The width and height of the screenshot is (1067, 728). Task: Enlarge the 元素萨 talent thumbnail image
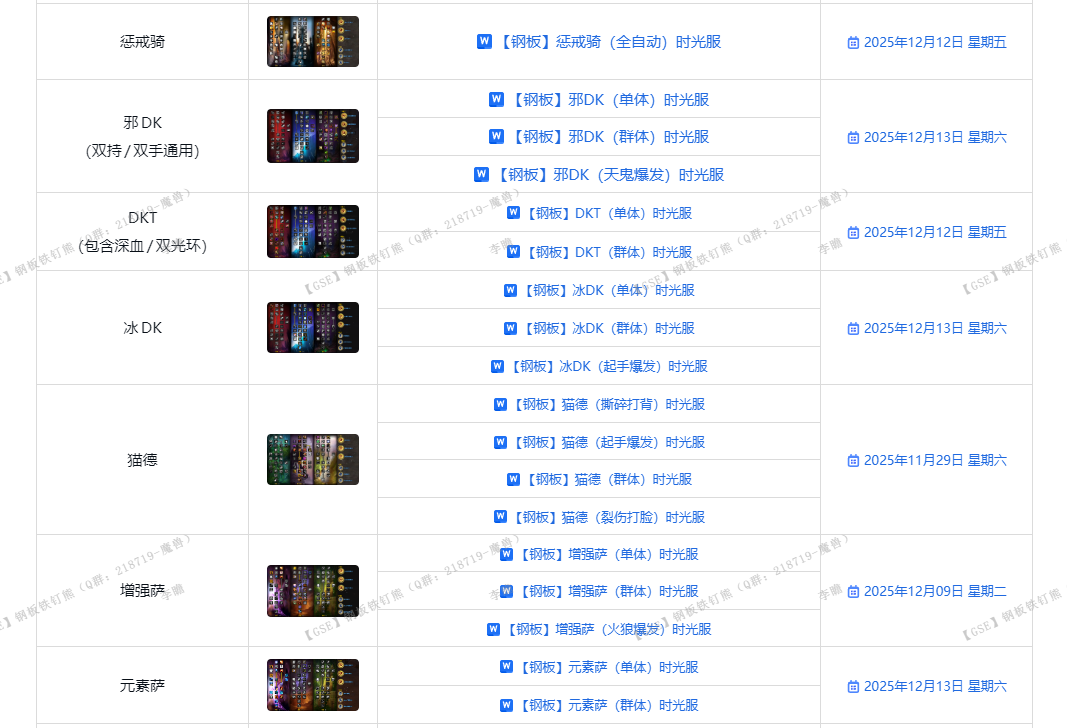[x=312, y=685]
